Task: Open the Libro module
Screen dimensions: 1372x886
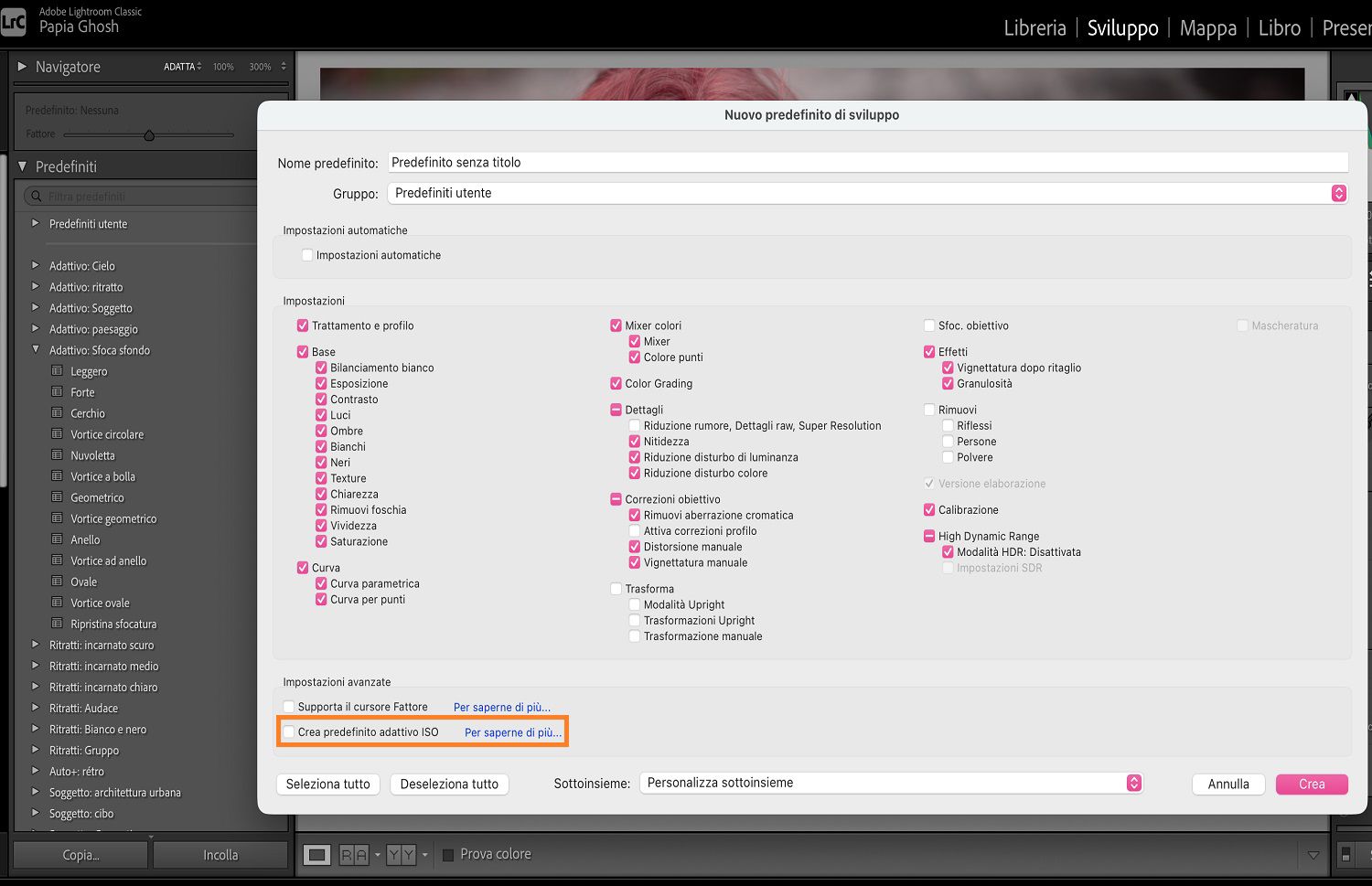Action: tap(1280, 28)
